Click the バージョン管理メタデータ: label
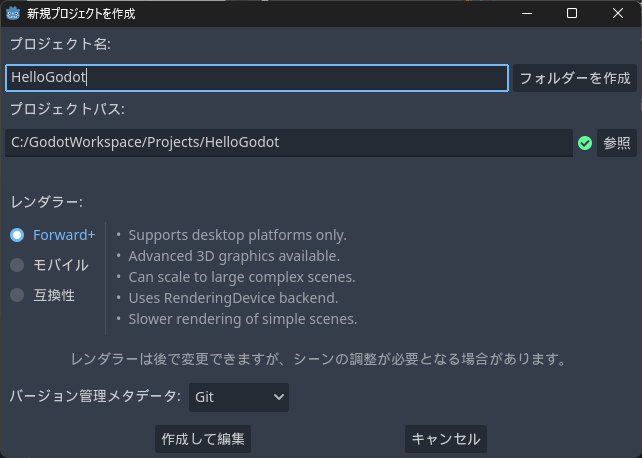The width and height of the screenshot is (642, 458). coord(95,396)
